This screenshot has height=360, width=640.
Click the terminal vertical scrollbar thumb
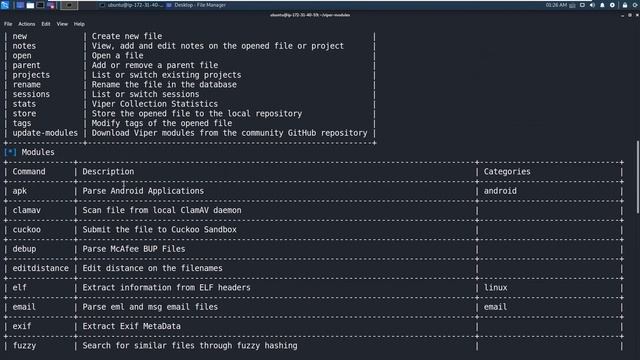coord(638,176)
